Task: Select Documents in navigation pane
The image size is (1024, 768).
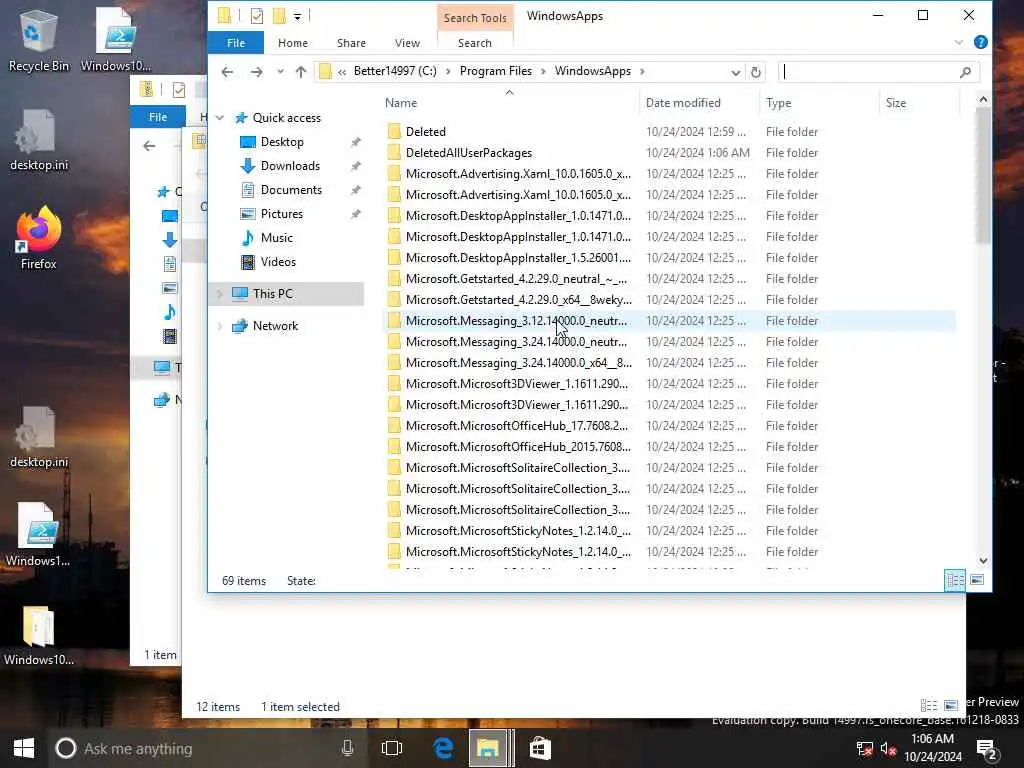Action: click(291, 190)
